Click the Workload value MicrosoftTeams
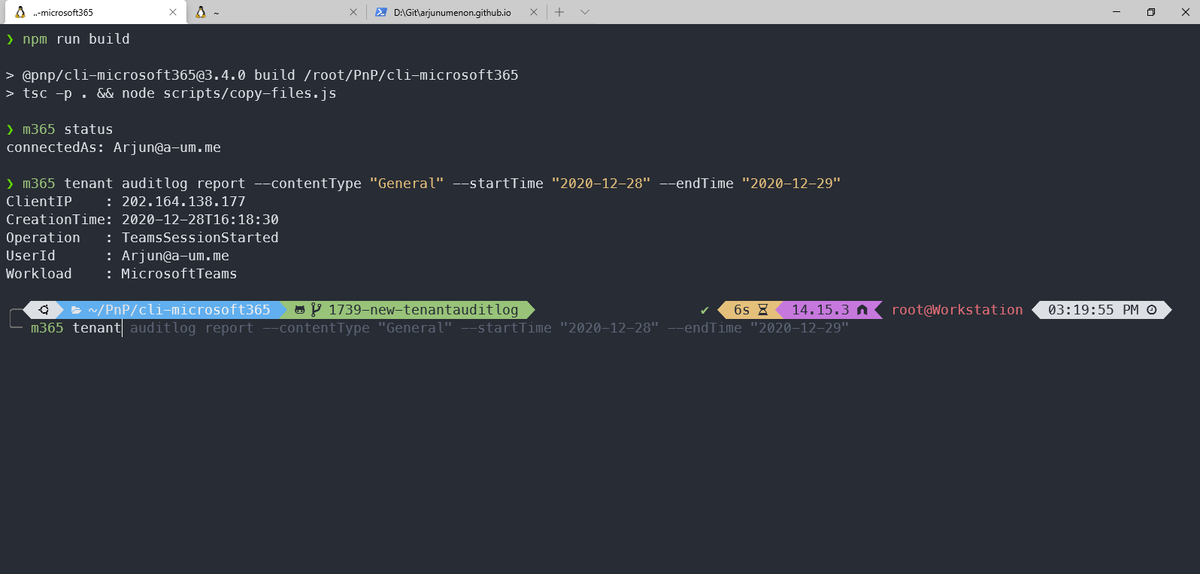 (179, 274)
